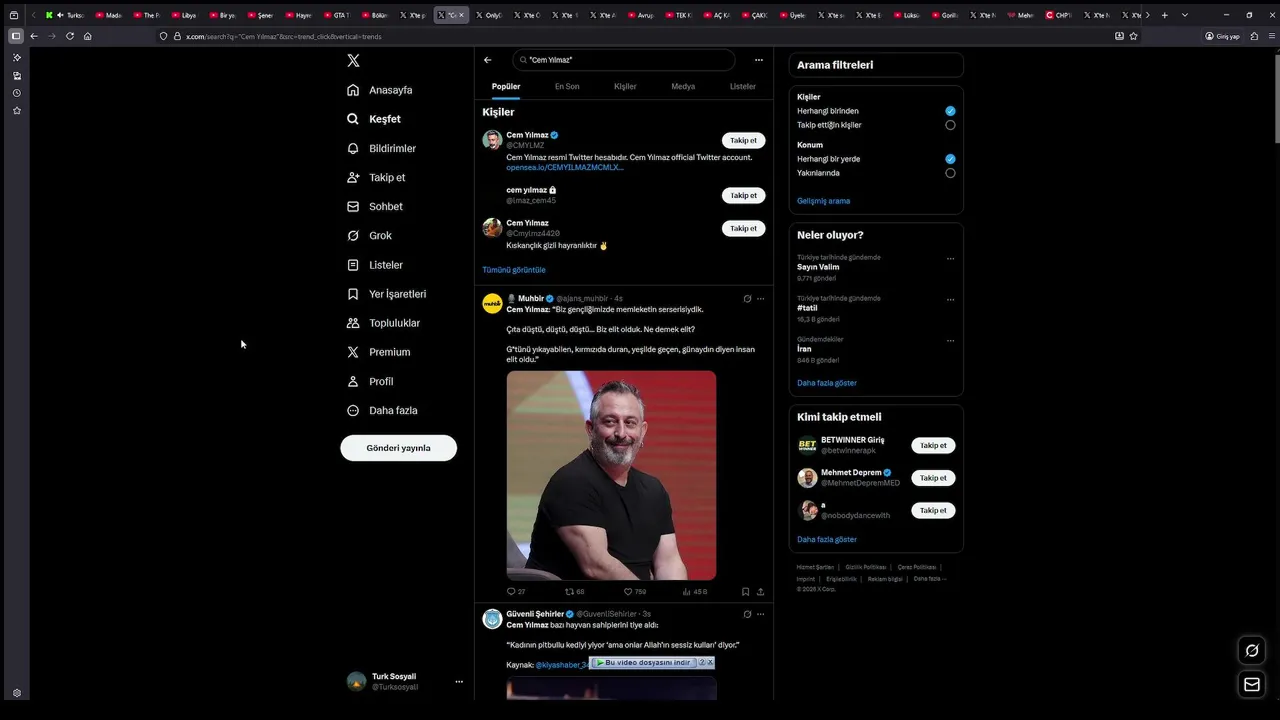Image resolution: width=1280 pixels, height=720 pixels.
Task: View analytics of the Muhbir post
Action: (695, 592)
